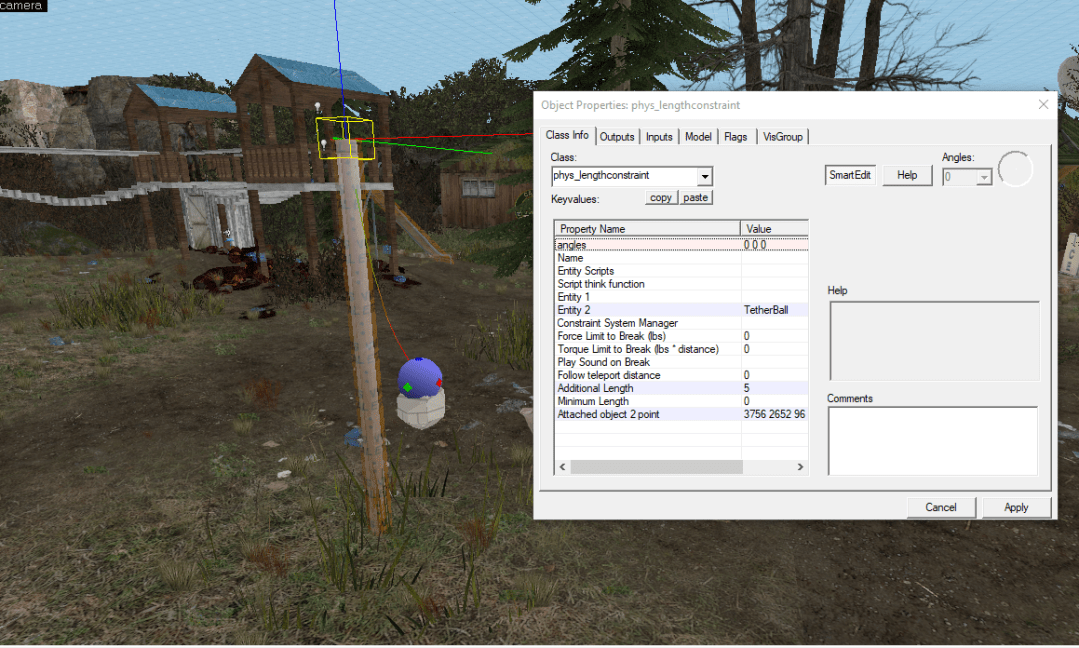Click inside the Comments text box
This screenshot has height=648, width=1079.
point(932,440)
